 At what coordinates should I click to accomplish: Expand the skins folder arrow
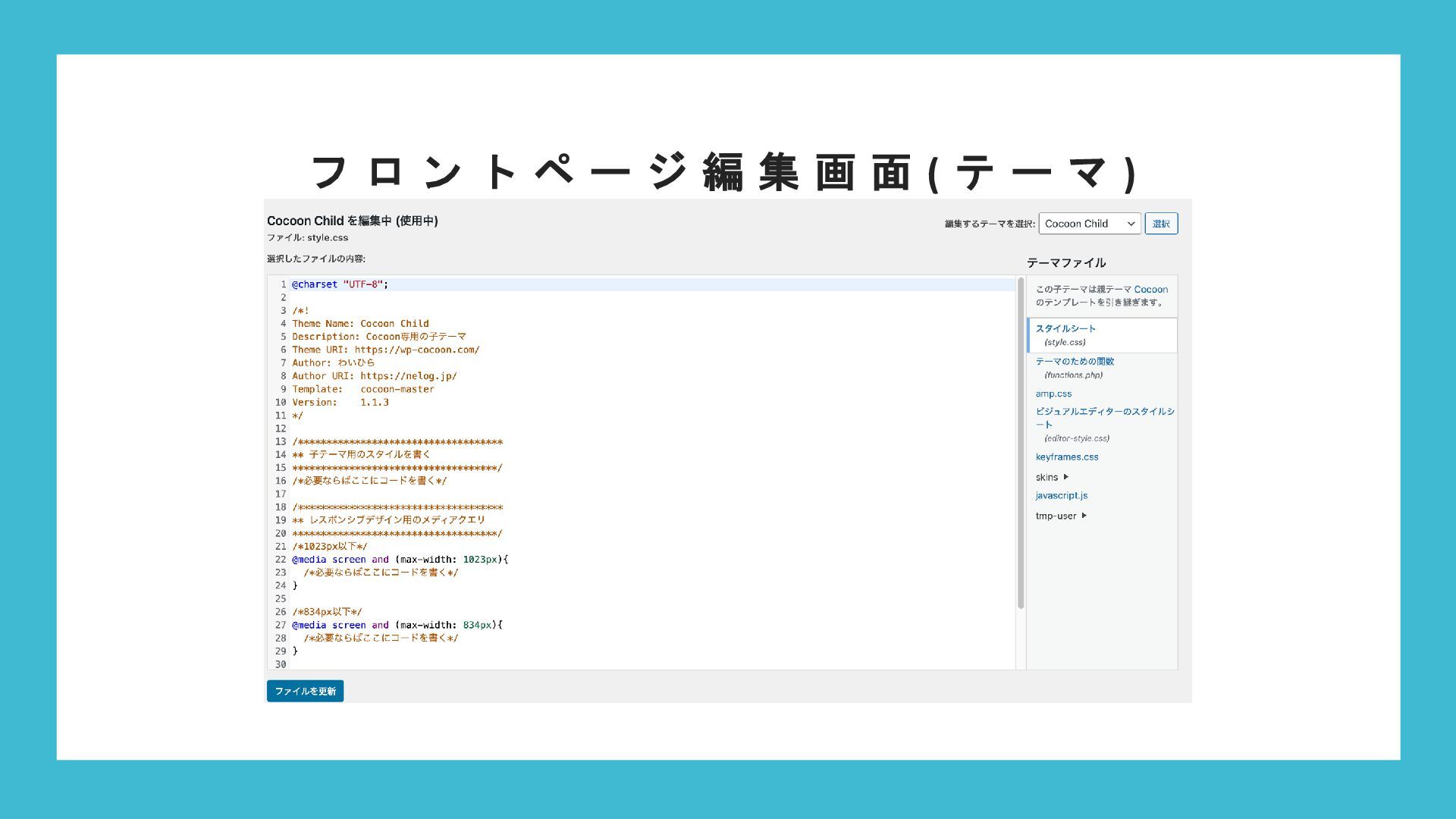pos(1066,477)
